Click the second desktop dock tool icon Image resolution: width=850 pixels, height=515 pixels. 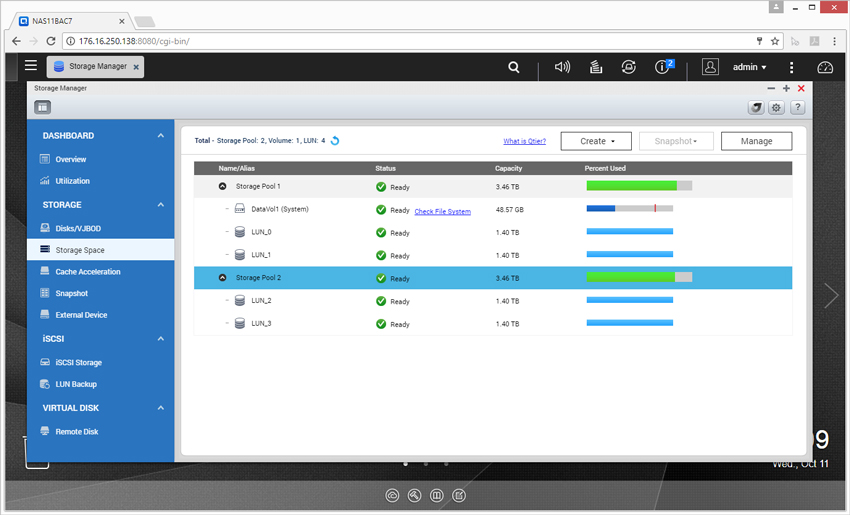click(x=415, y=495)
